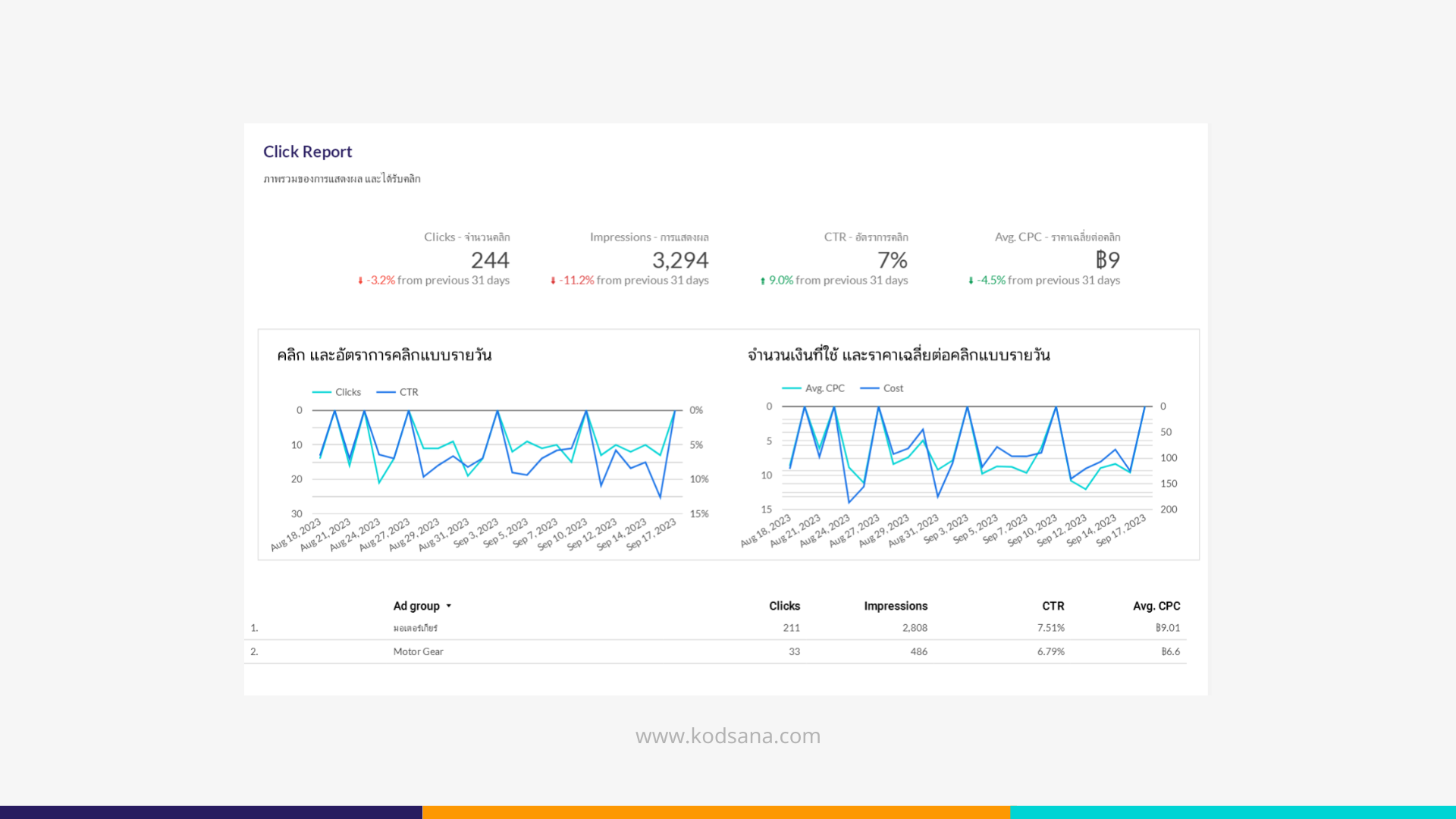The height and width of the screenshot is (819, 1456).
Task: Sort table by Avg. CPC column header
Action: (1156, 606)
